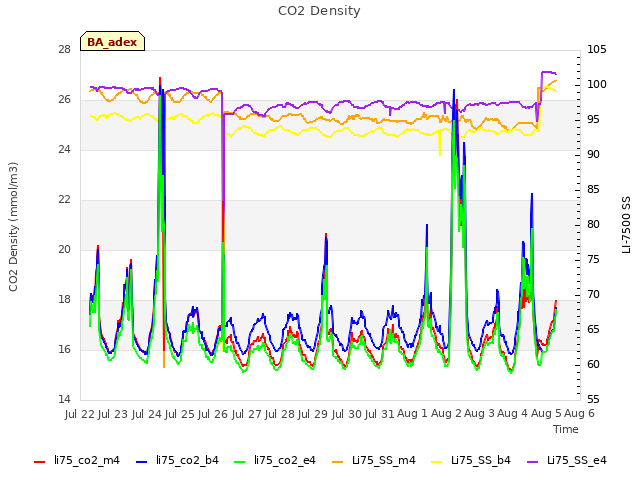Click the Aug 1 x-axis tick label
Viewport: 640px width, 480px height.
(x=412, y=414)
